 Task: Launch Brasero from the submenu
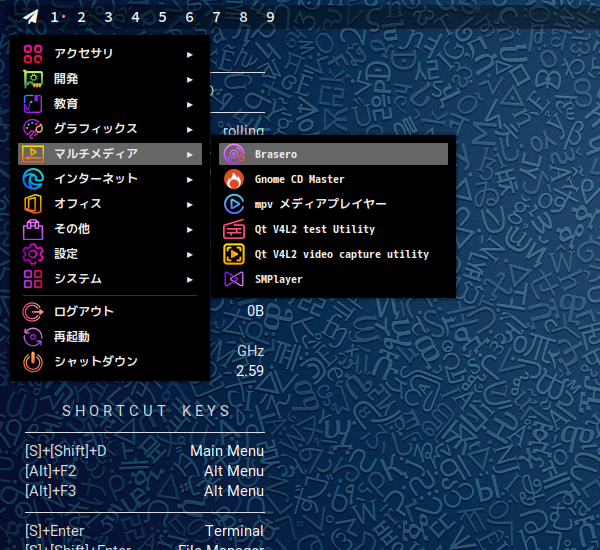click(333, 154)
